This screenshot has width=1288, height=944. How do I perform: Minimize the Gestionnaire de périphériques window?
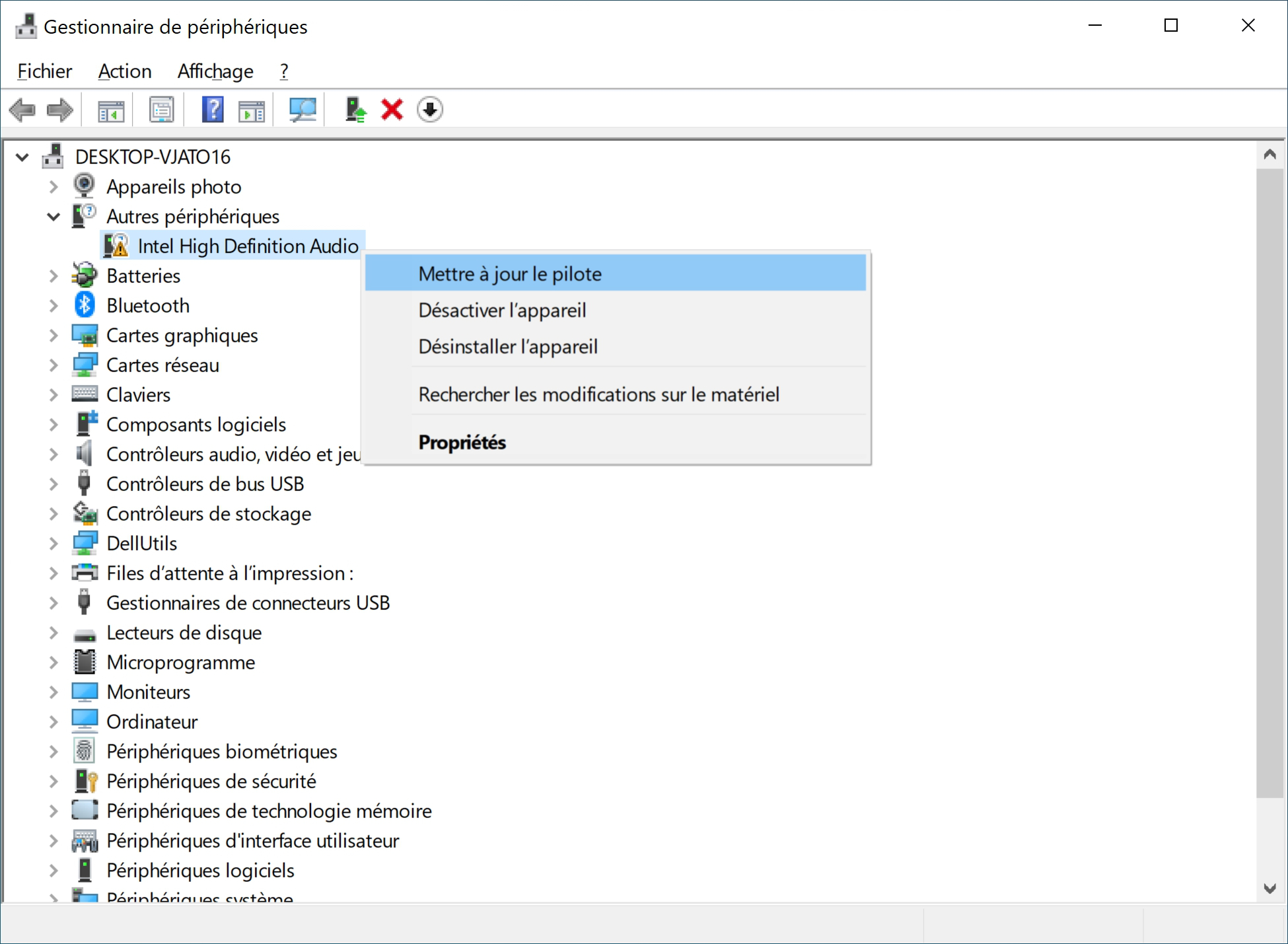(x=1095, y=25)
